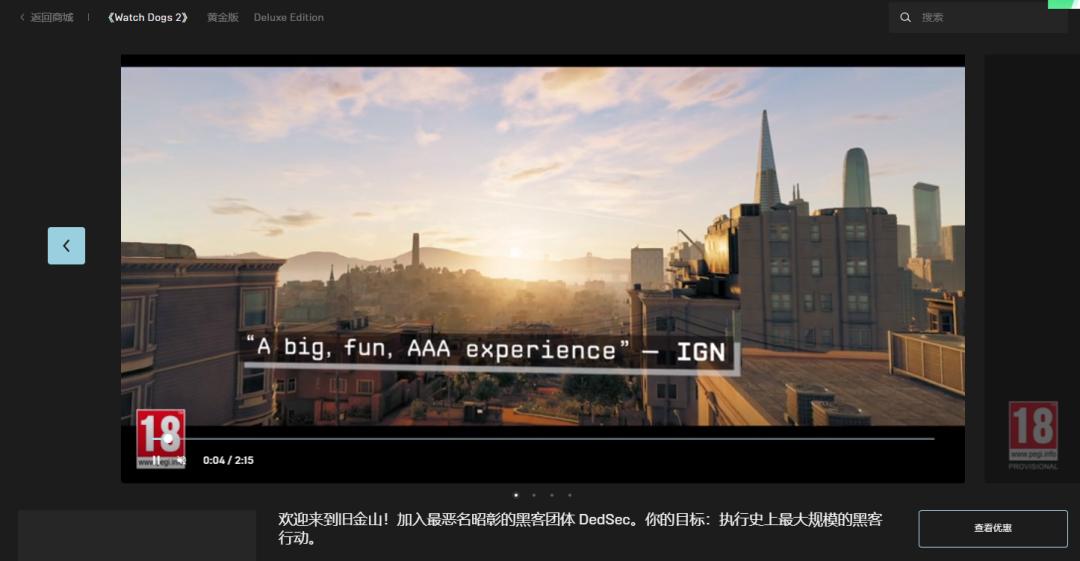Select the first carousel dot
This screenshot has width=1080, height=561.
tap(516, 495)
